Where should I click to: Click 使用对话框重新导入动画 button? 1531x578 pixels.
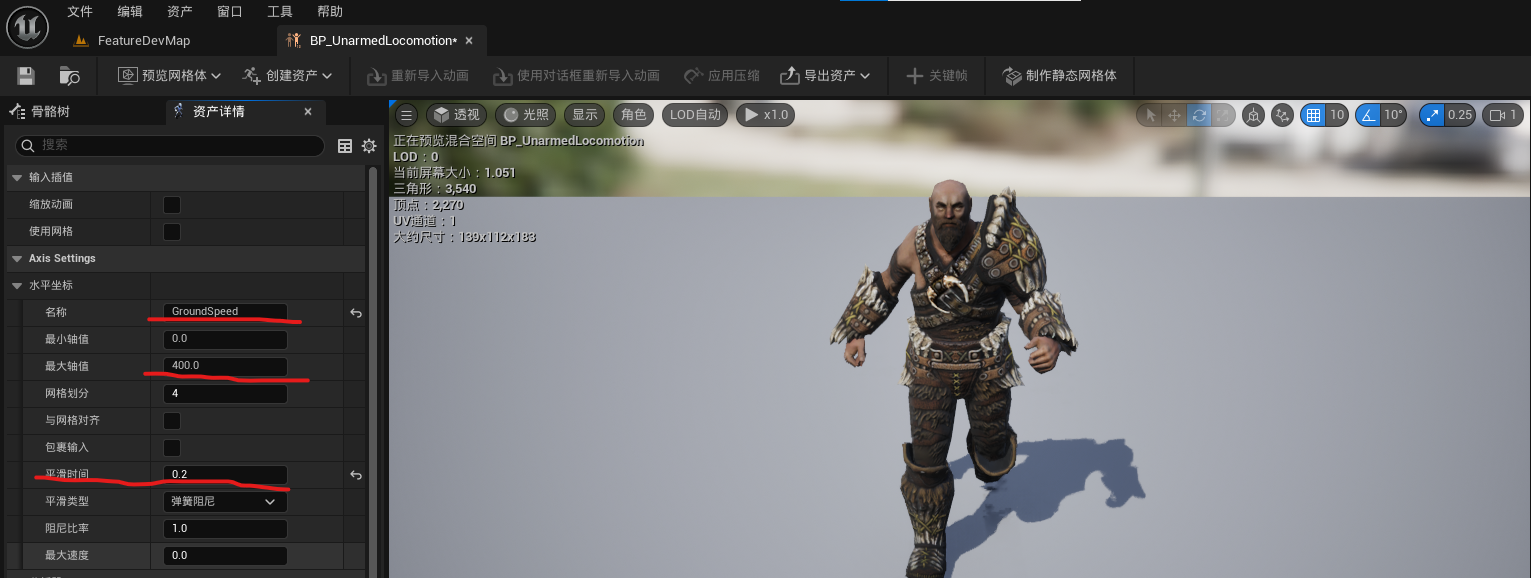[x=576, y=76]
